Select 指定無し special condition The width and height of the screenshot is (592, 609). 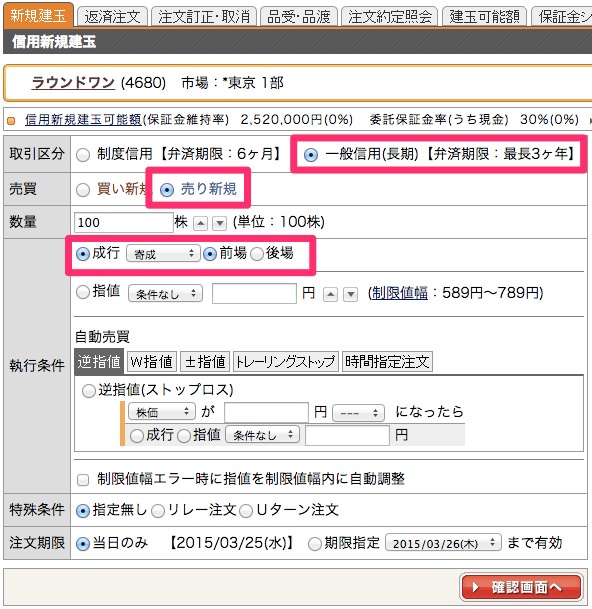pos(83,511)
